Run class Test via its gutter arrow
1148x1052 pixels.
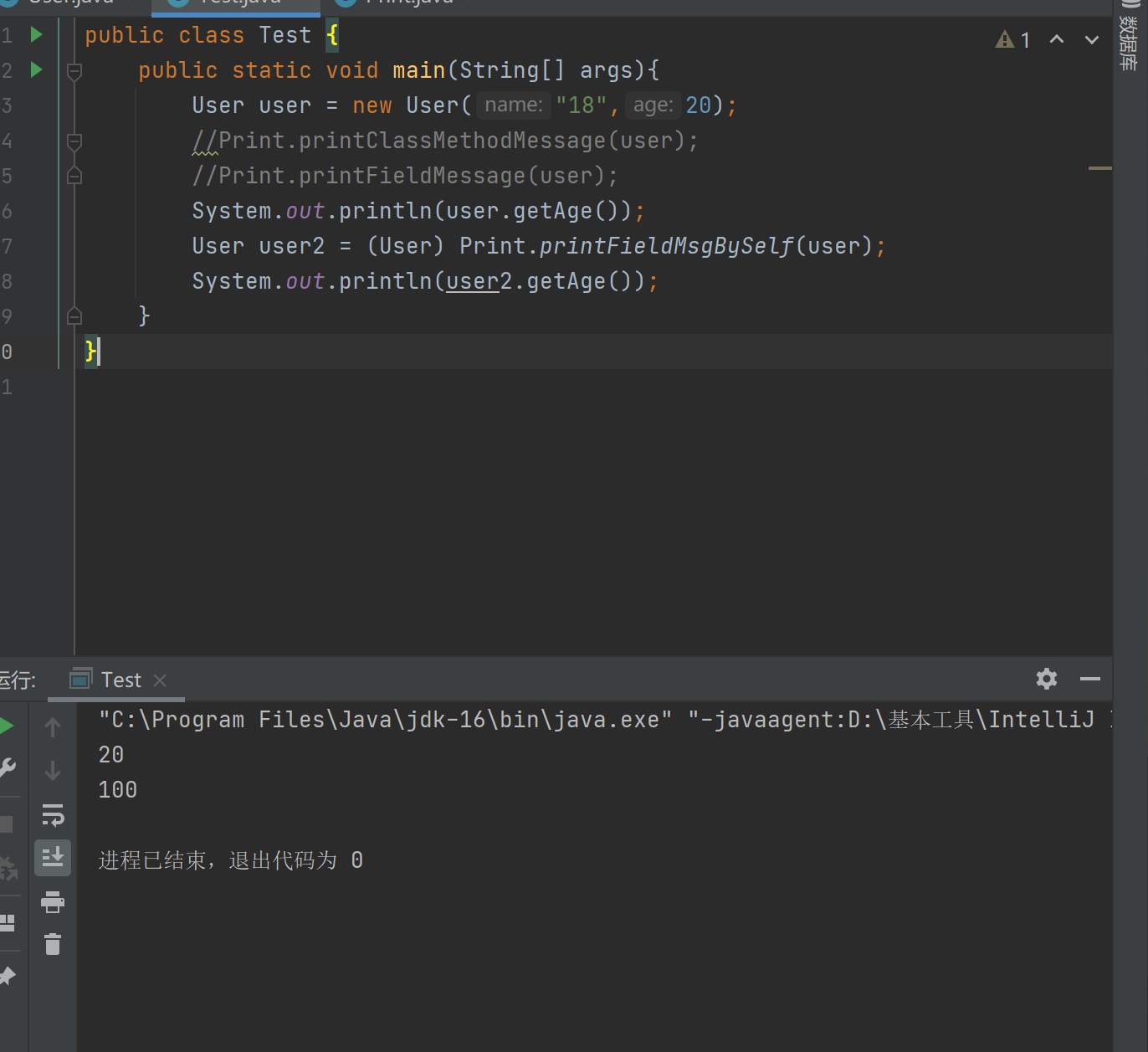(x=36, y=34)
